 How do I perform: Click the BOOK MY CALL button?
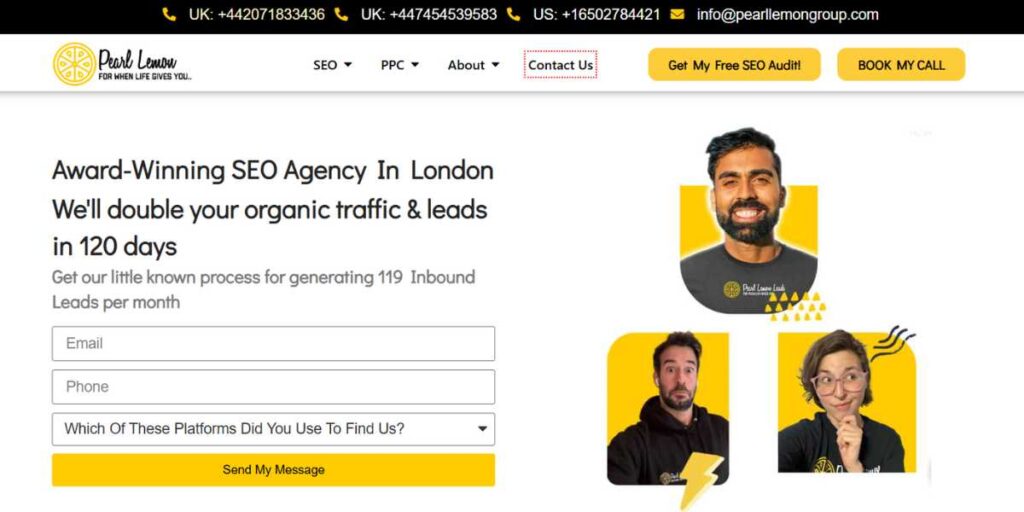pos(901,65)
